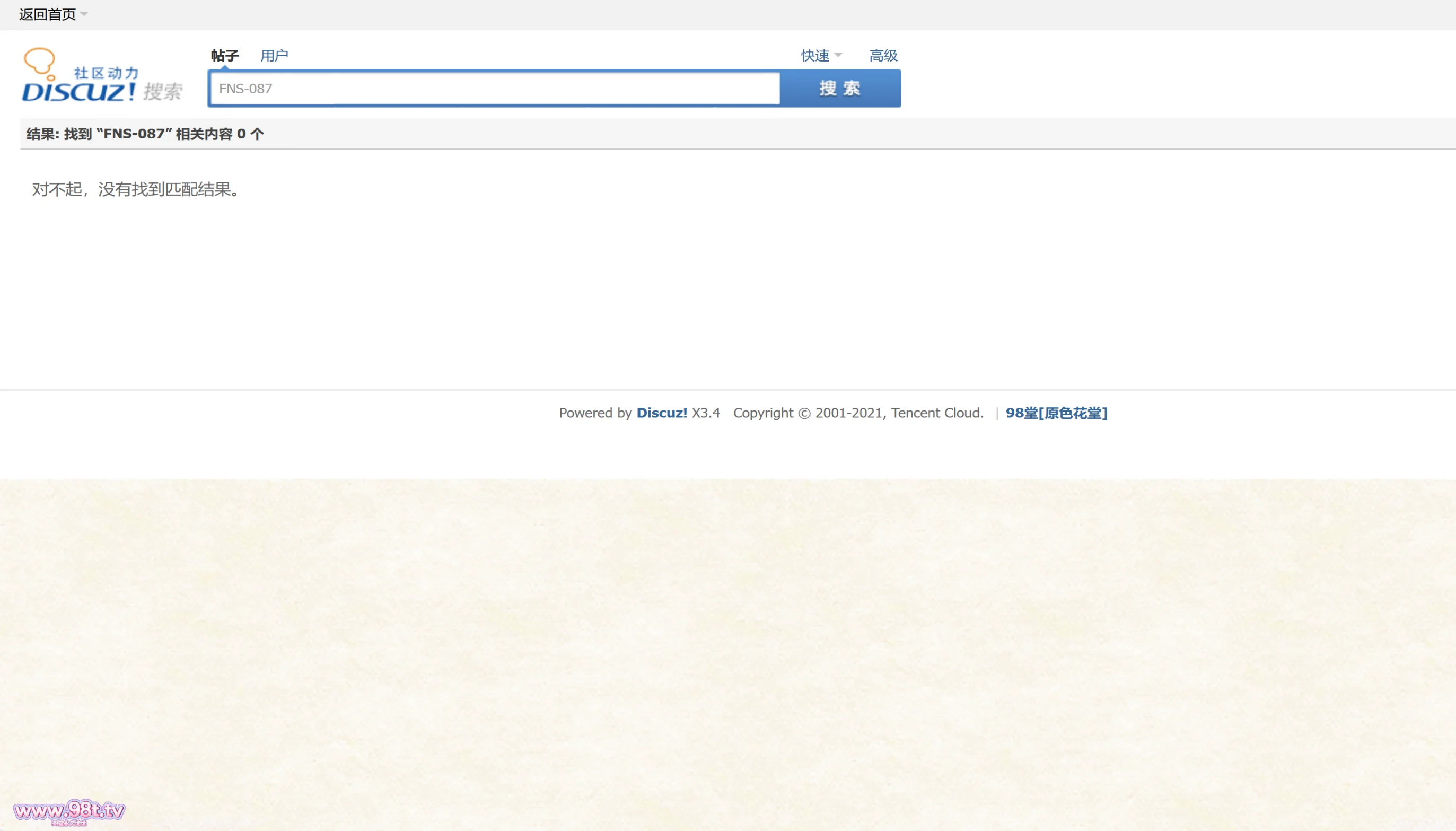Switch to the 用户 search tab

[x=275, y=55]
